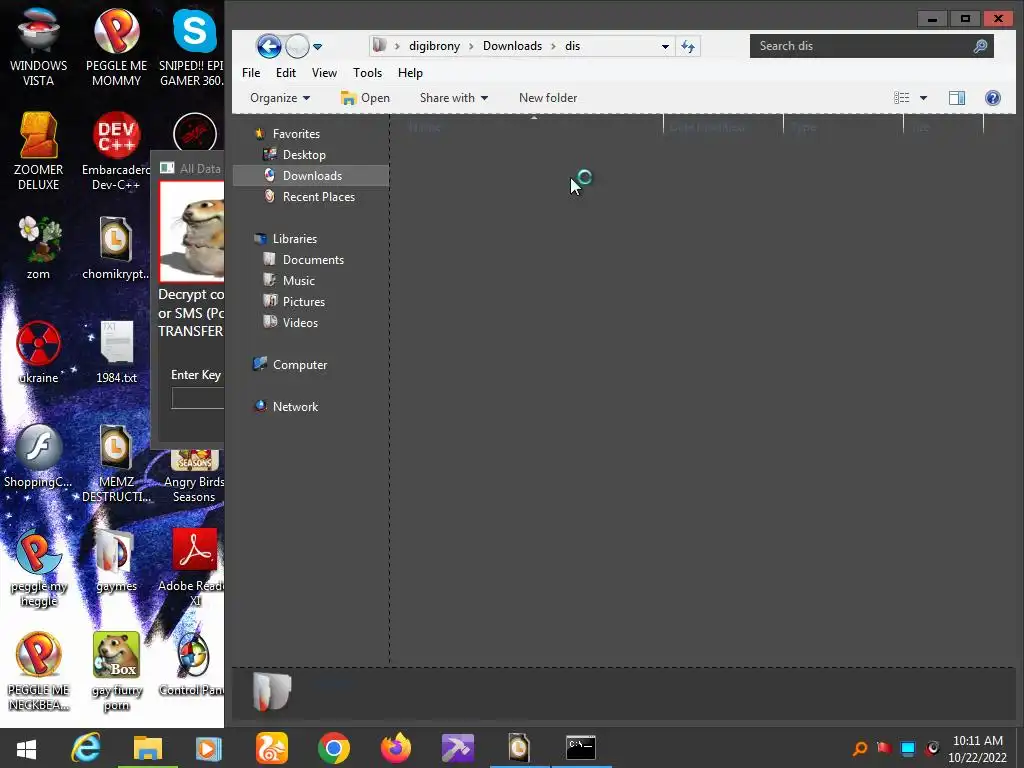Go forward in Explorer navigation
The image size is (1024, 768).
[298, 46]
